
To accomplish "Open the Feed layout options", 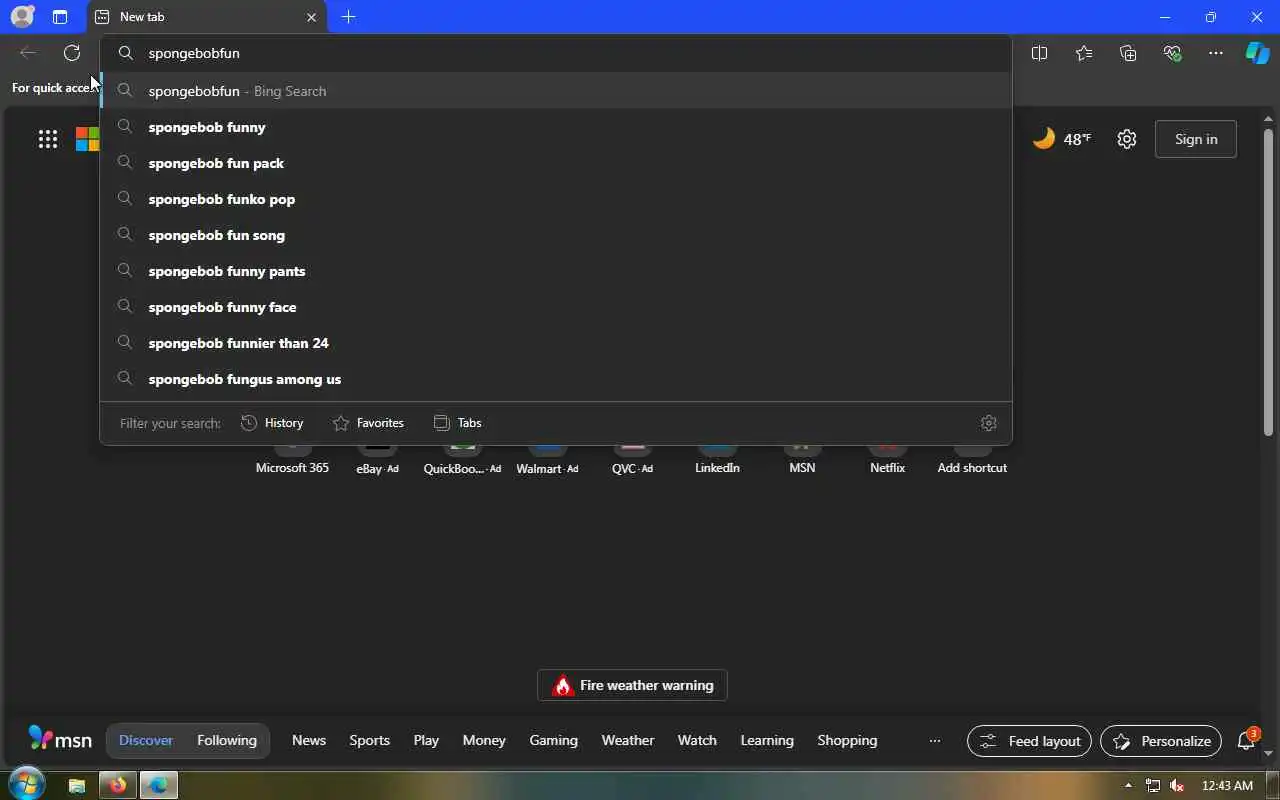I will tap(1029, 741).
